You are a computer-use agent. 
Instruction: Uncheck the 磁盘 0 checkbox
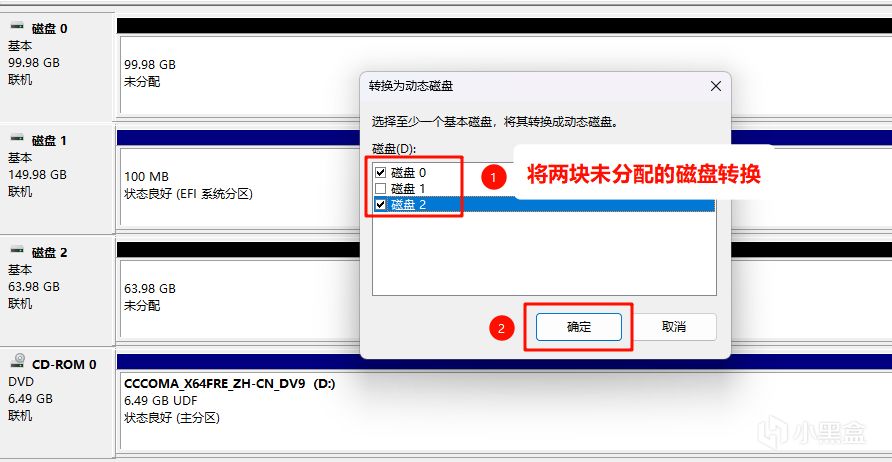tap(381, 172)
